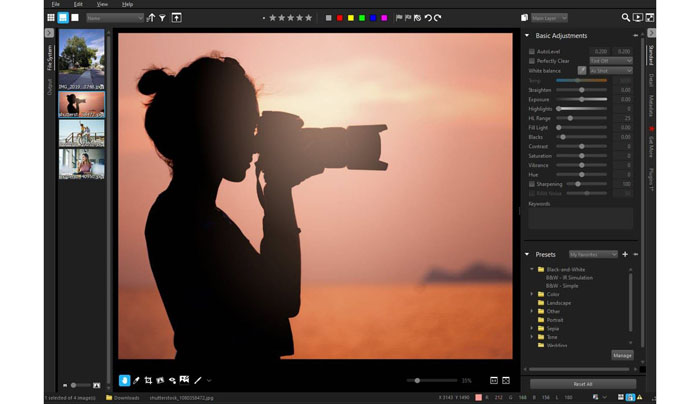Switch to thumbnail grid view
Screen dimensions: 700x404
click(50, 17)
